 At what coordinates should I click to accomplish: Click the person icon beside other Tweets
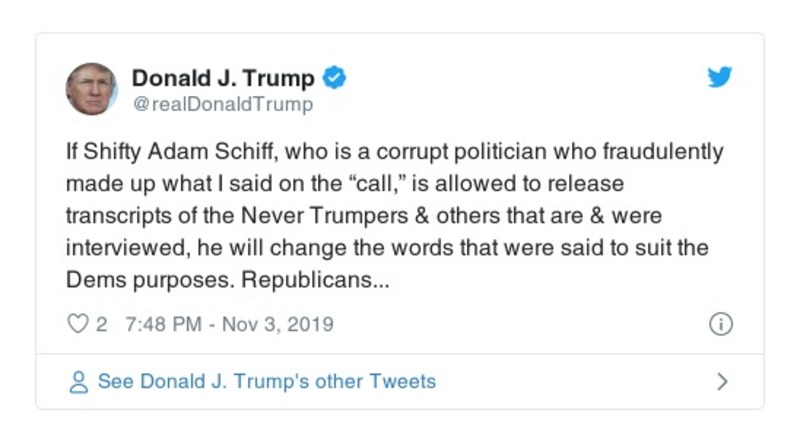click(79, 382)
